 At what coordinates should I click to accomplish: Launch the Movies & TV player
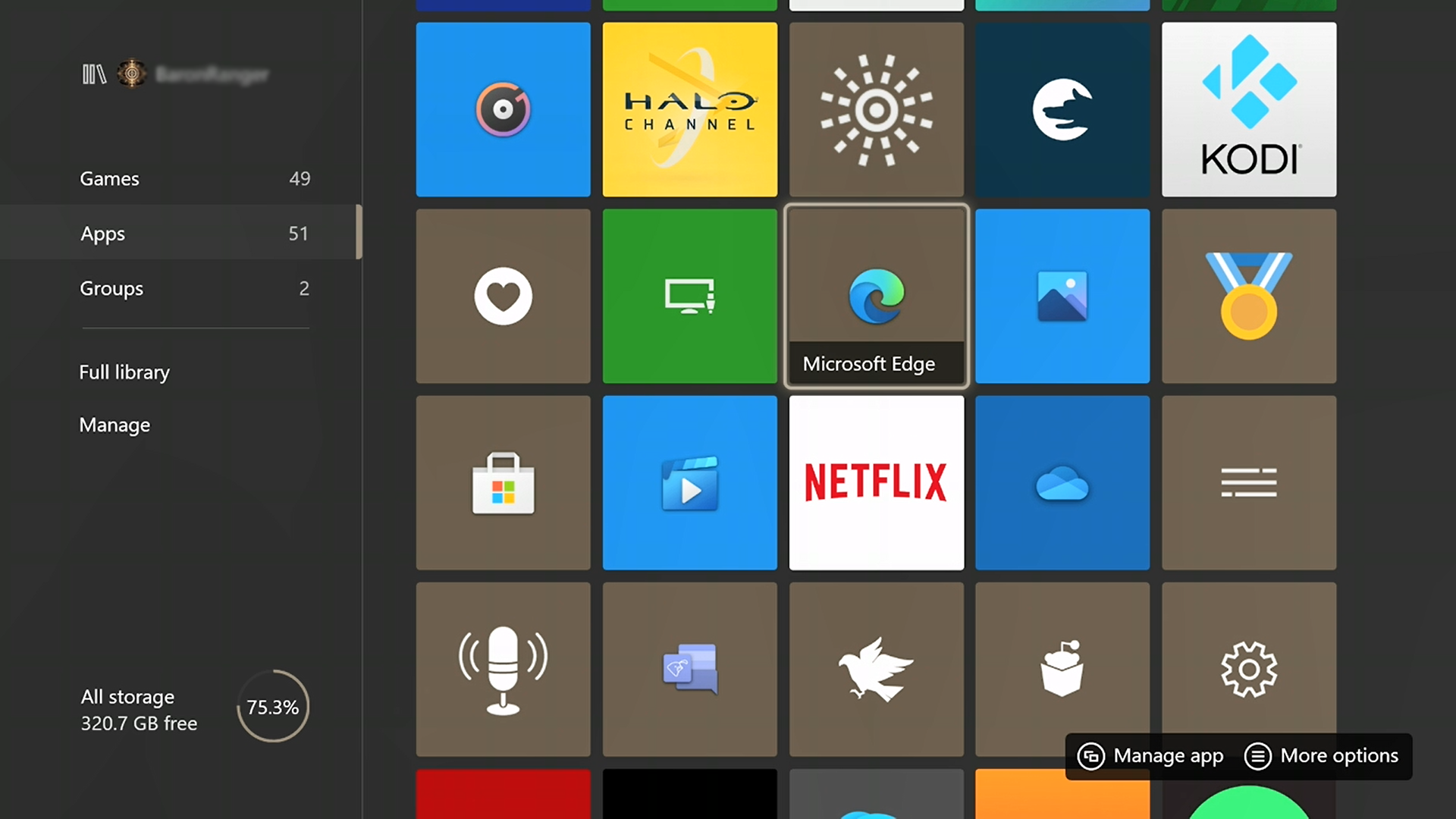[690, 483]
